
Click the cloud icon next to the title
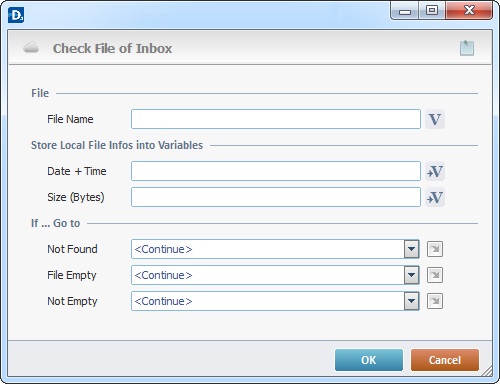click(31, 48)
